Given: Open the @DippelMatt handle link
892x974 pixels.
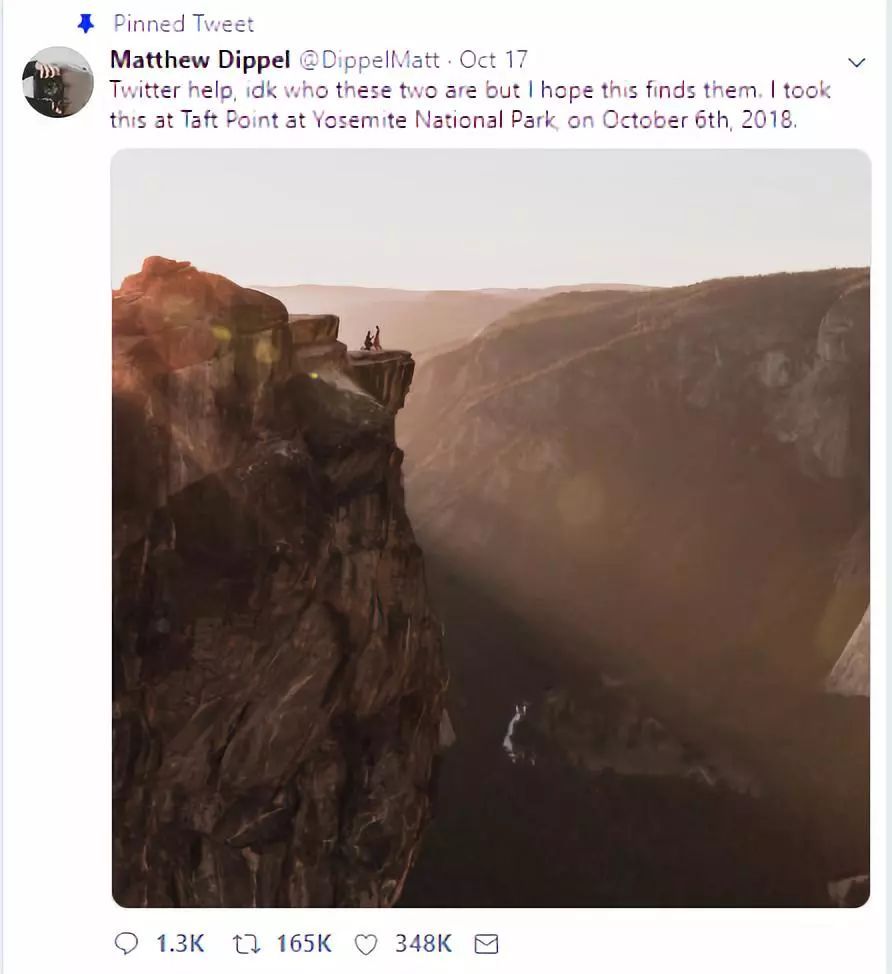Looking at the screenshot, I should pos(372,60).
